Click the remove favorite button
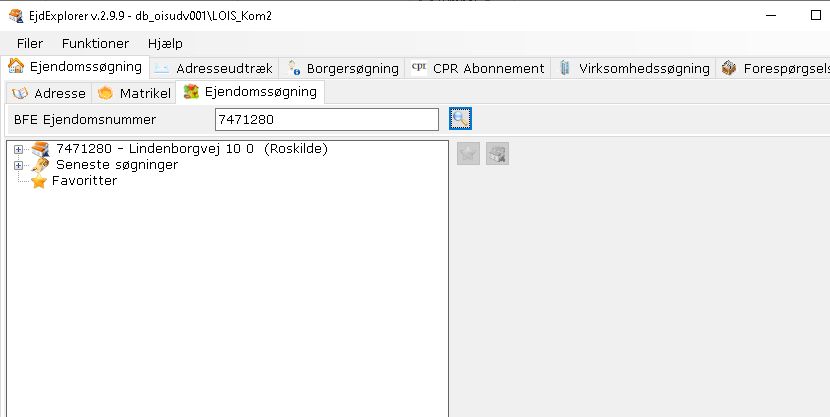Screen dimensions: 830x417 click(497, 153)
